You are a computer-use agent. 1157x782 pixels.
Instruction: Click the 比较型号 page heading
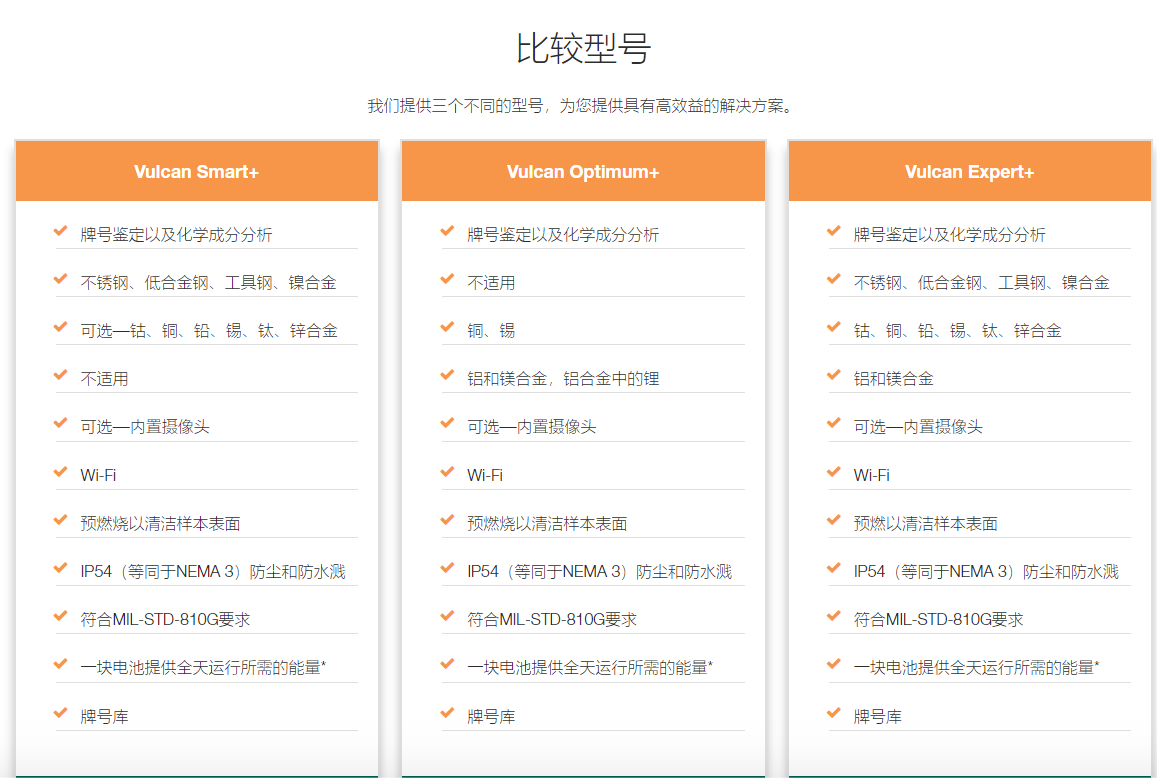[583, 49]
